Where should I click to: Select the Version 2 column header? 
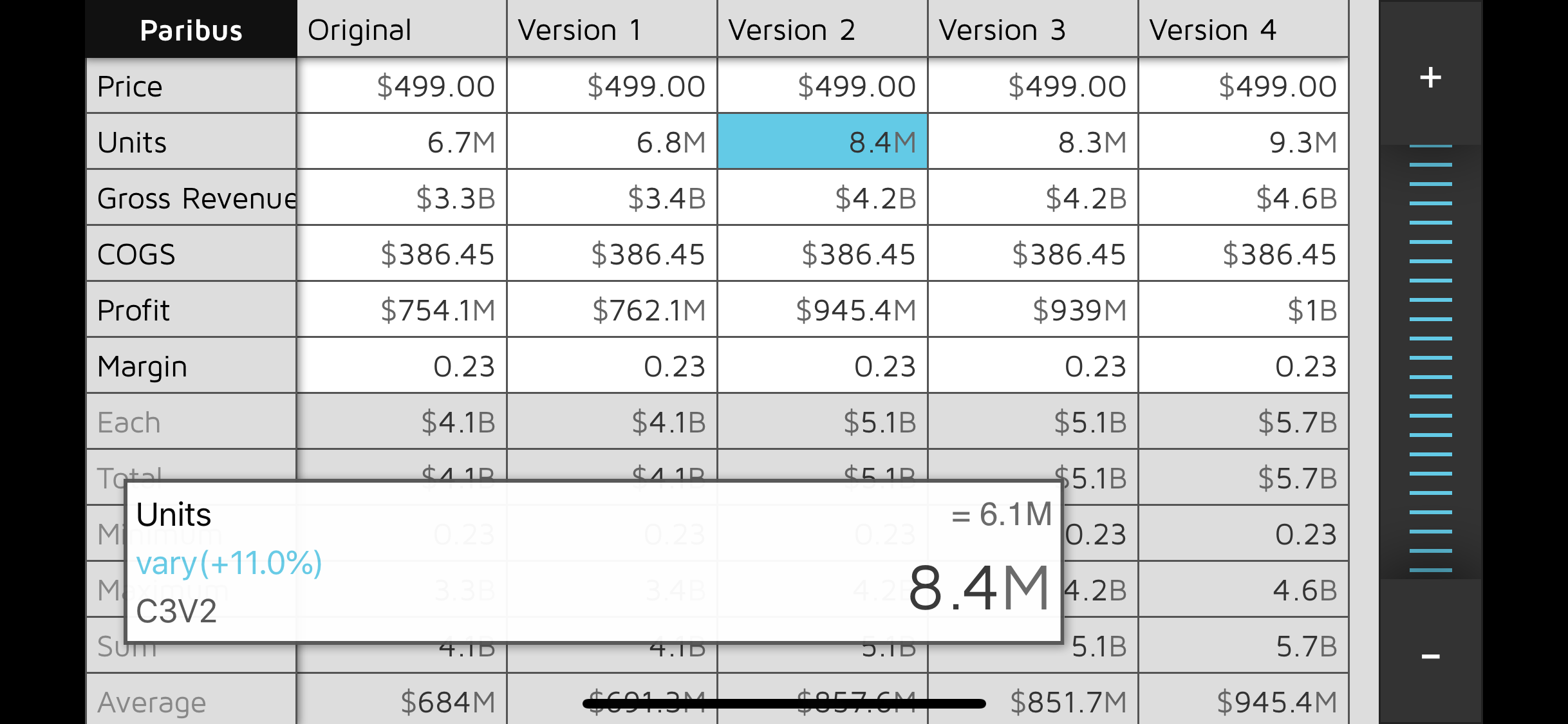coord(822,30)
